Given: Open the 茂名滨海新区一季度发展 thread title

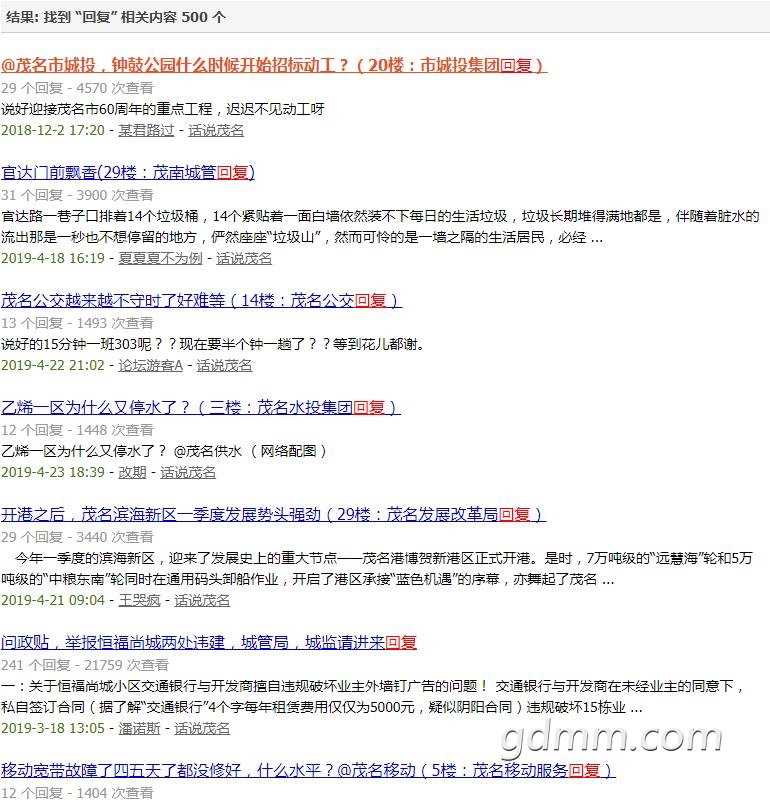Looking at the screenshot, I should (273, 514).
